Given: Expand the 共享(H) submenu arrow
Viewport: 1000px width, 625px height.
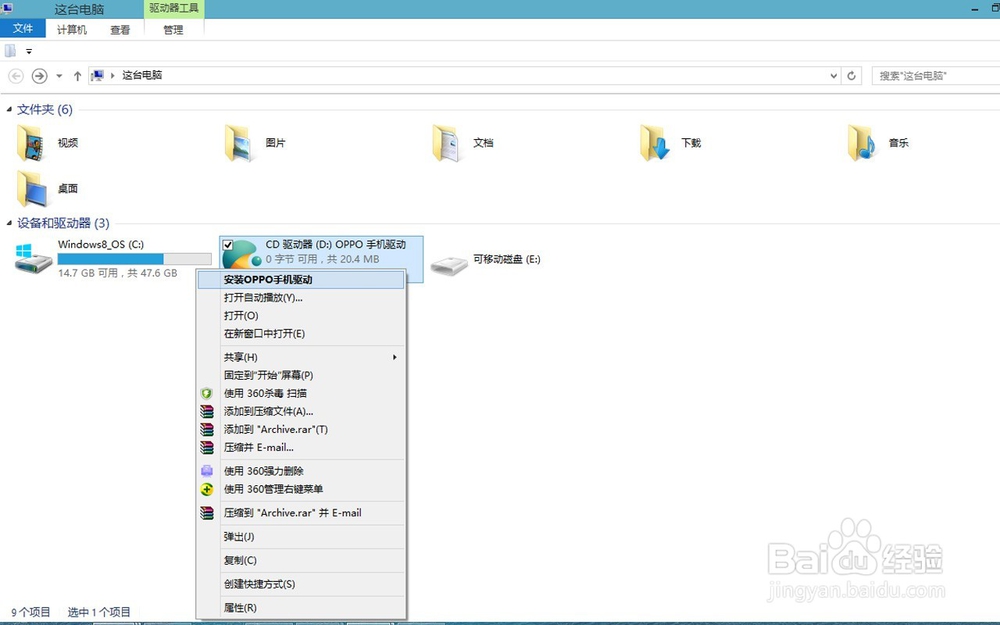Looking at the screenshot, I should (x=395, y=357).
